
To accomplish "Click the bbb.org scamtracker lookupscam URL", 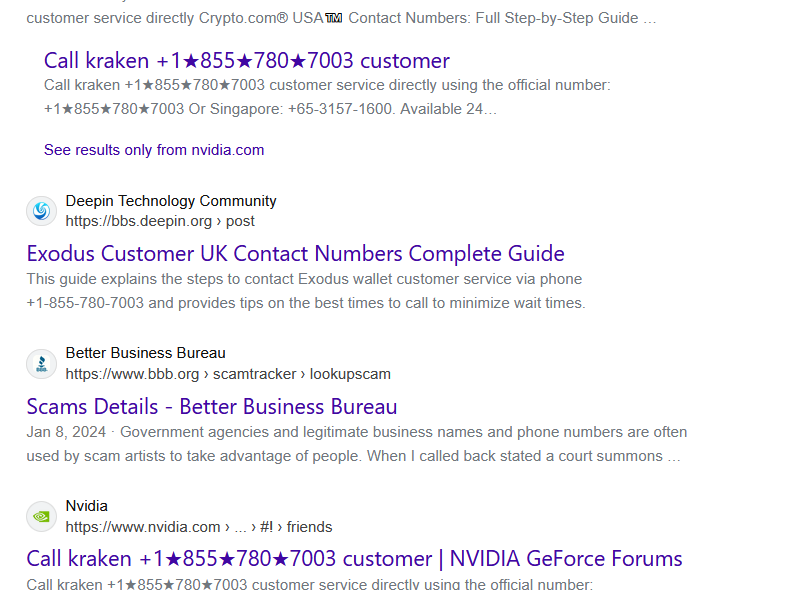I will pyautogui.click(x=228, y=374).
